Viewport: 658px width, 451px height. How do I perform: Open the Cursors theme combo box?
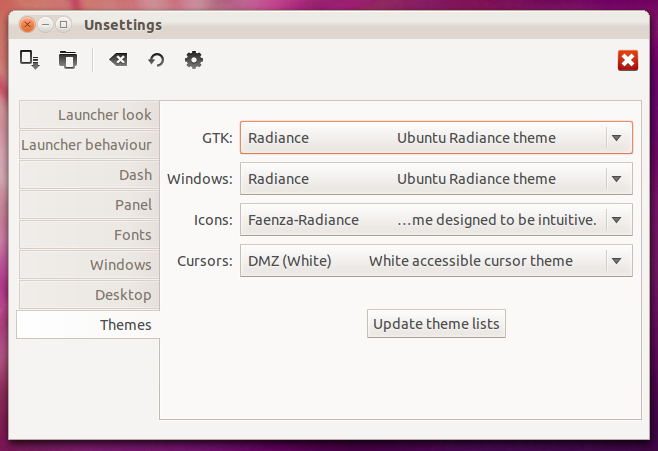436,261
